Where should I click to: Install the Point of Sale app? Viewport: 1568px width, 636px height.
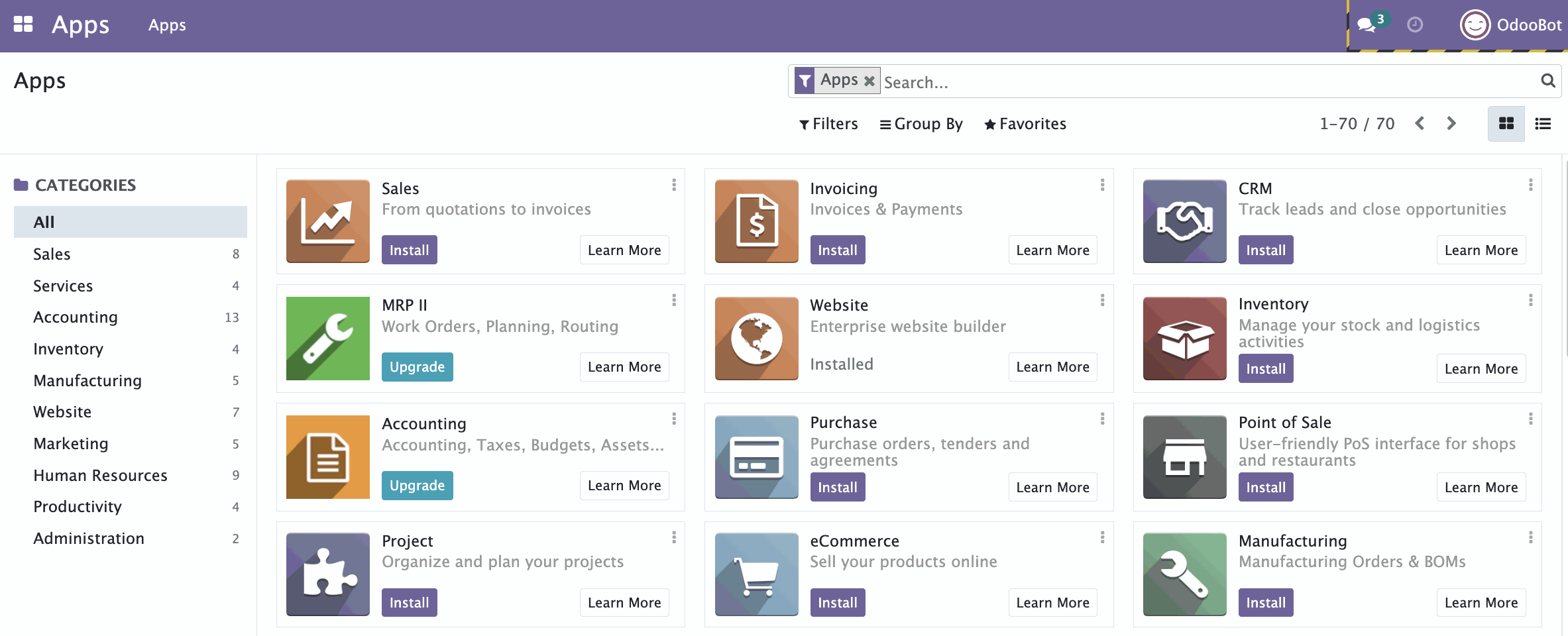click(x=1266, y=487)
